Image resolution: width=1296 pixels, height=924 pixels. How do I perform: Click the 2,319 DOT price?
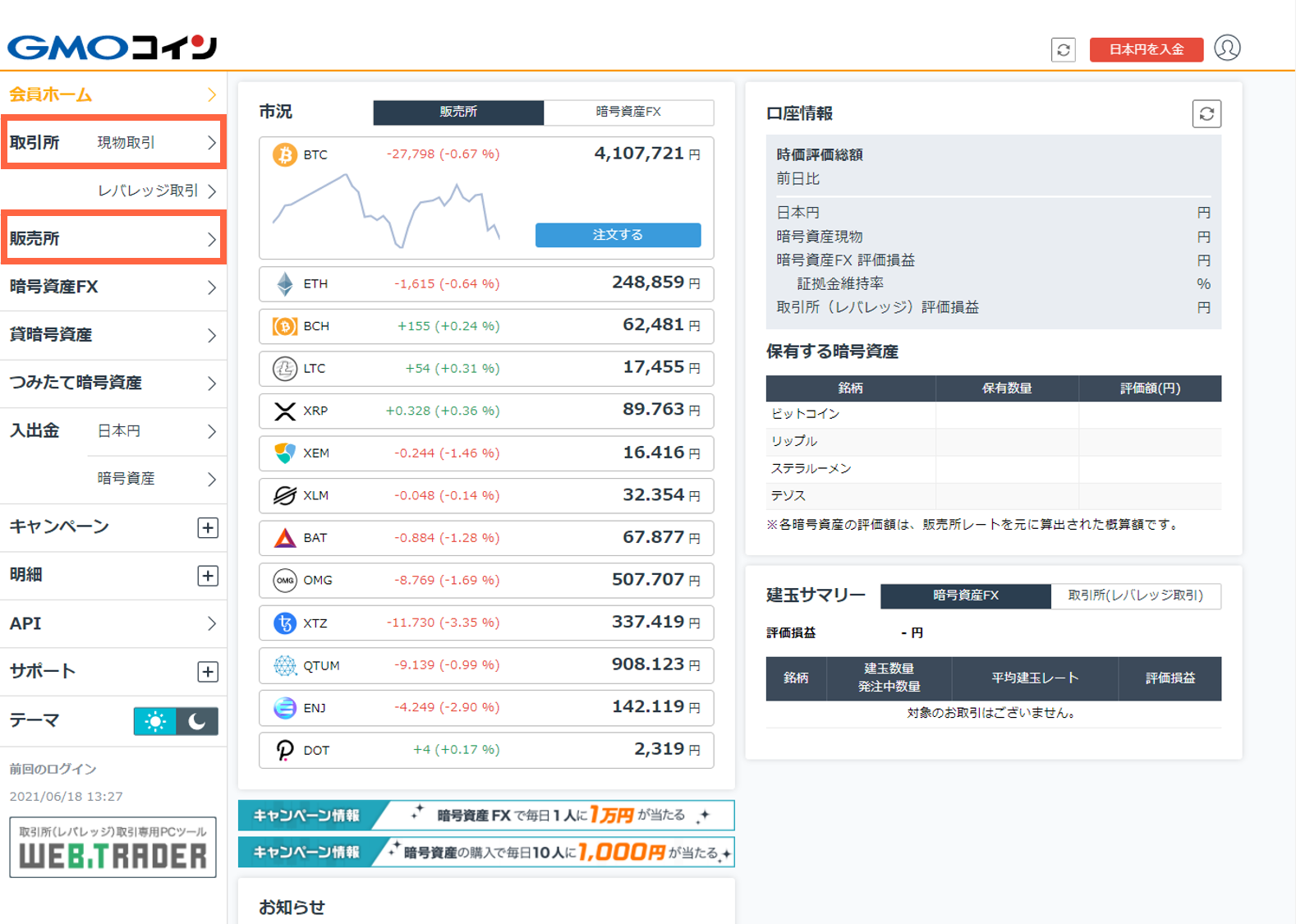(659, 748)
